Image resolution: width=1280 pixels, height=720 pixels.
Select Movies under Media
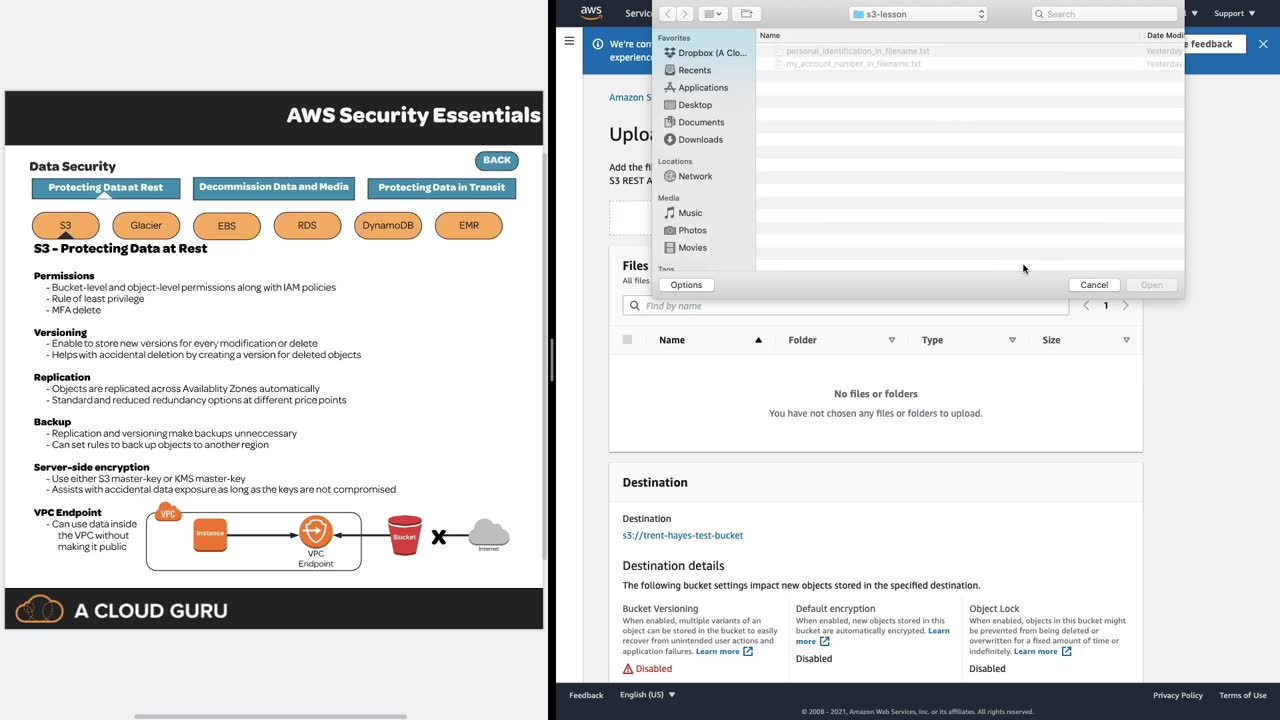pos(685,248)
